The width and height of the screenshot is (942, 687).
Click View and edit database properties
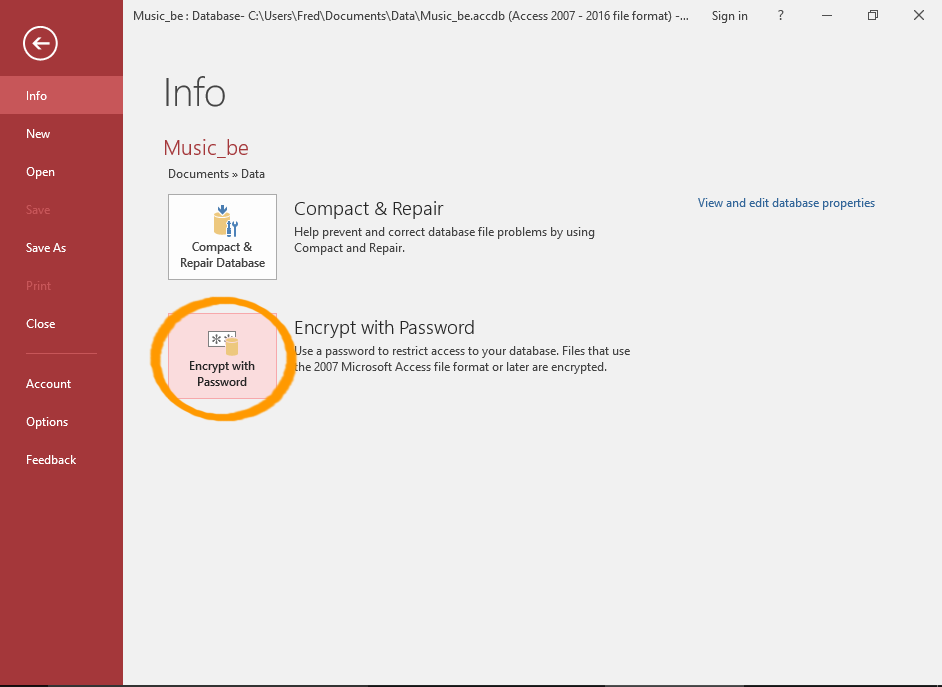786,203
